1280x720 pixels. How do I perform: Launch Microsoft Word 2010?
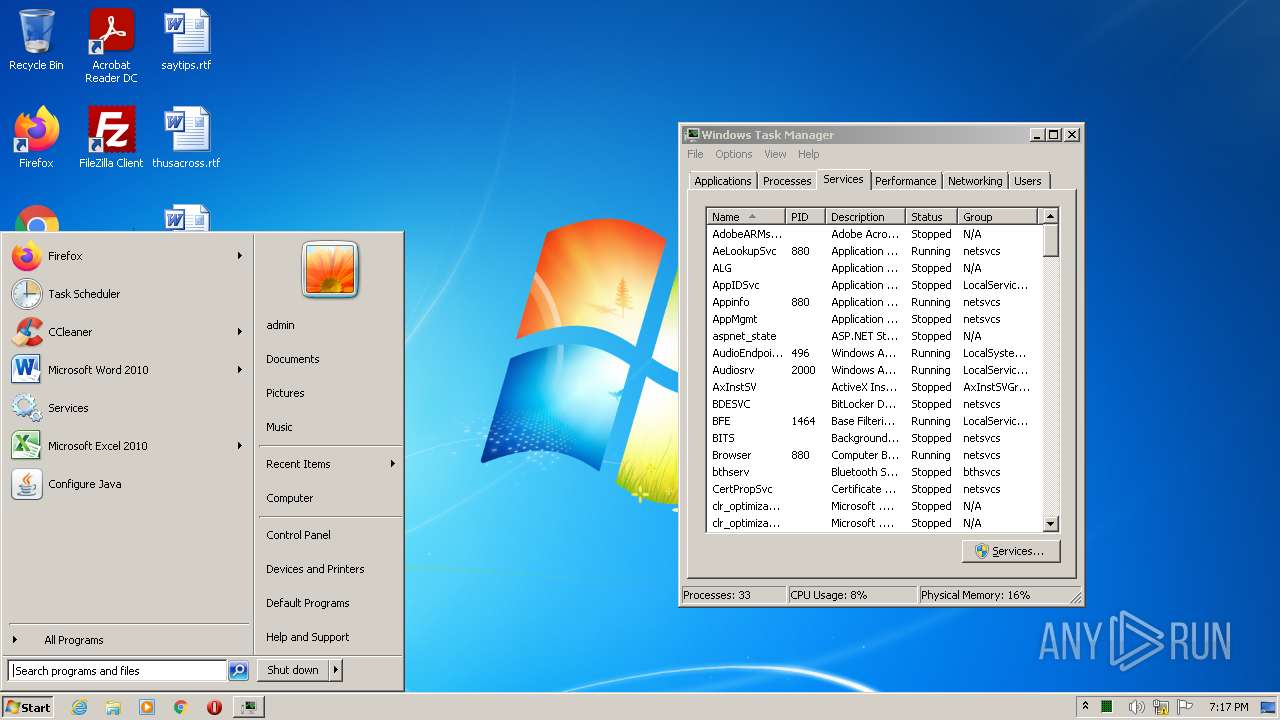click(x=127, y=370)
